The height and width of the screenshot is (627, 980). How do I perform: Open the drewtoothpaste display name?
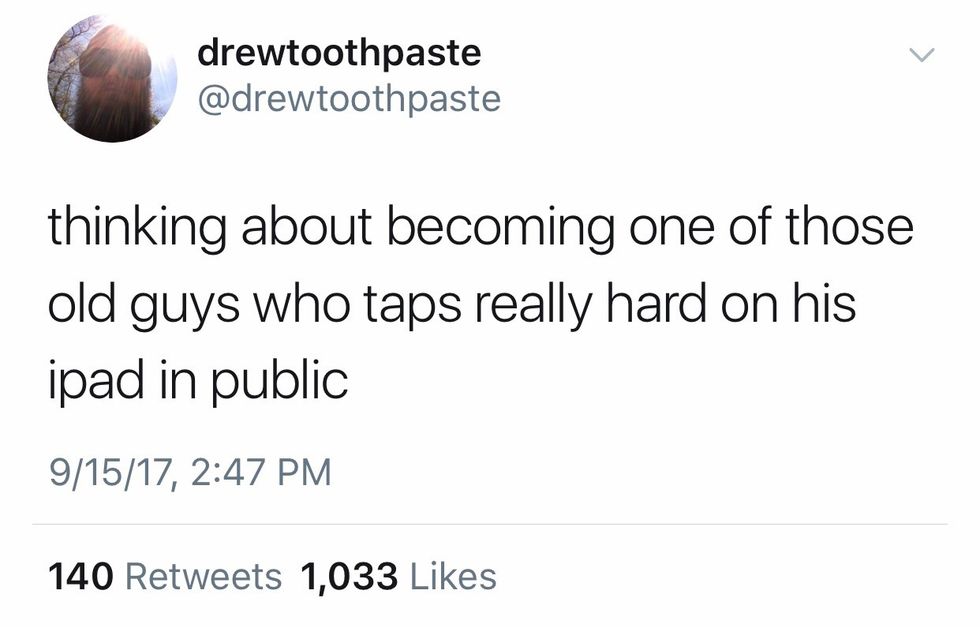pos(339,54)
